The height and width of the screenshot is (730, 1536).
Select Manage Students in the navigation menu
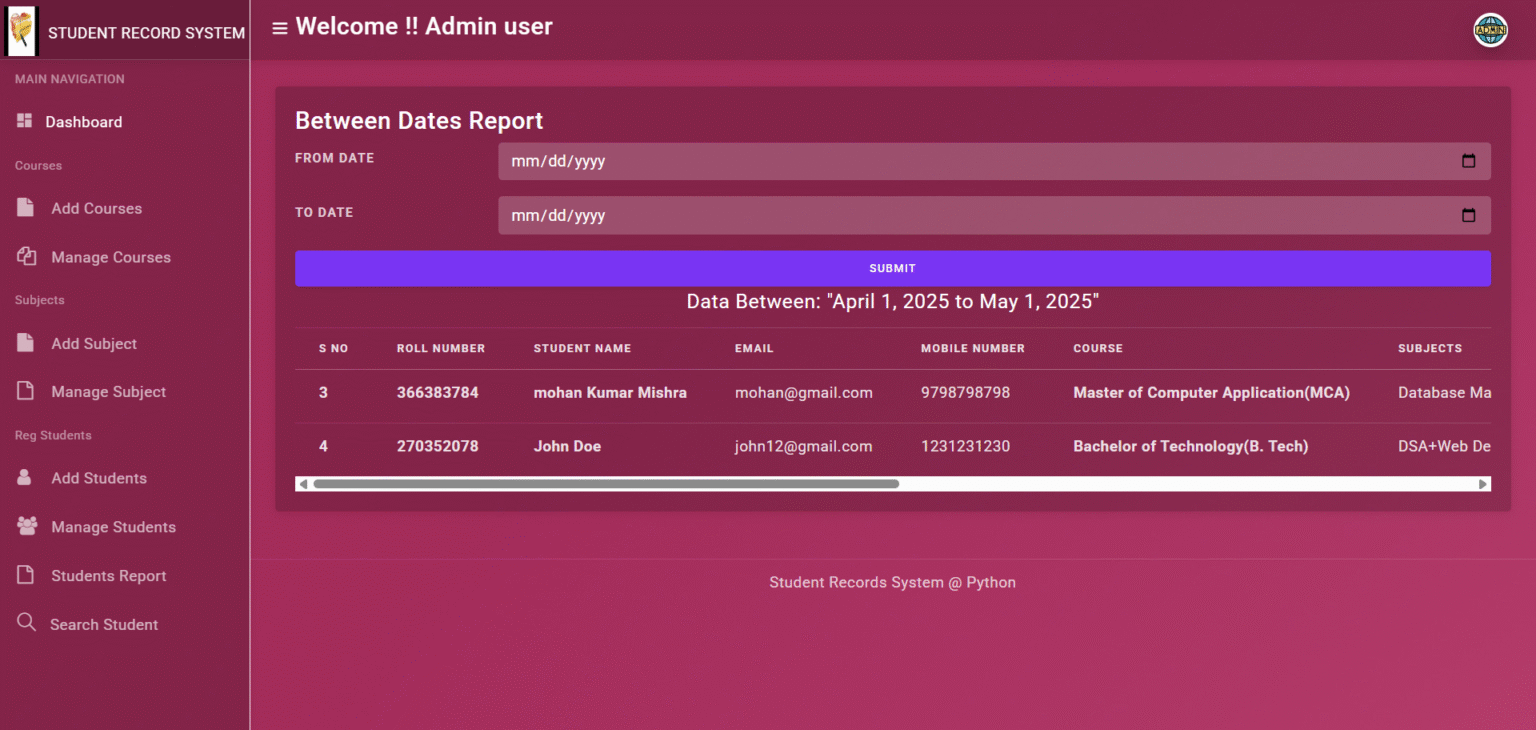click(x=114, y=526)
